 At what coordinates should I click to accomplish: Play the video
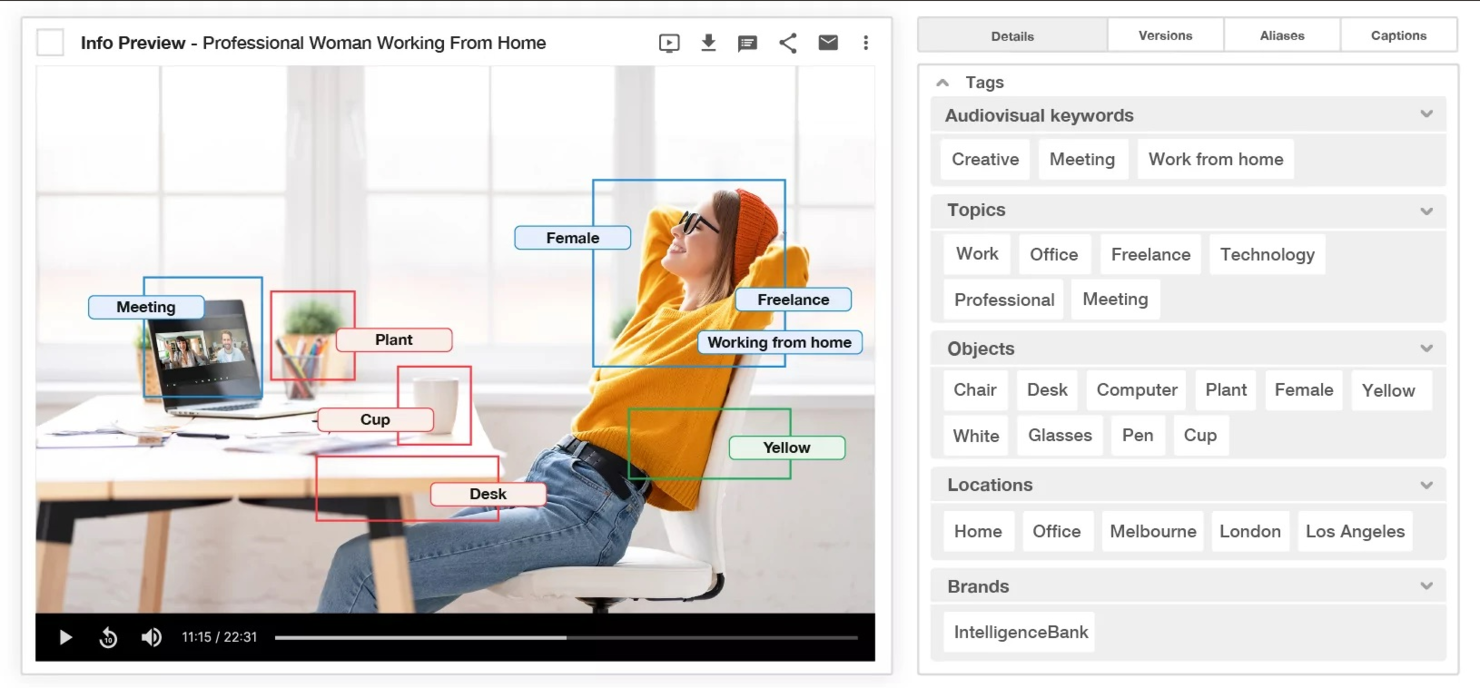point(65,637)
